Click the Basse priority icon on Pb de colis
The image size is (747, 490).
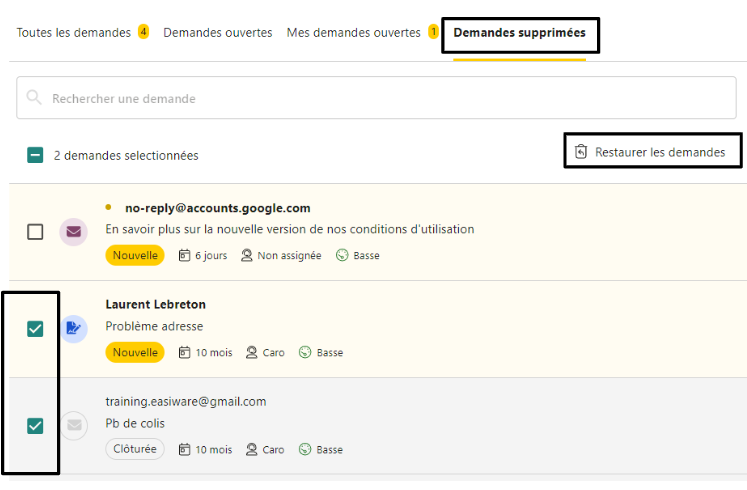[305, 450]
